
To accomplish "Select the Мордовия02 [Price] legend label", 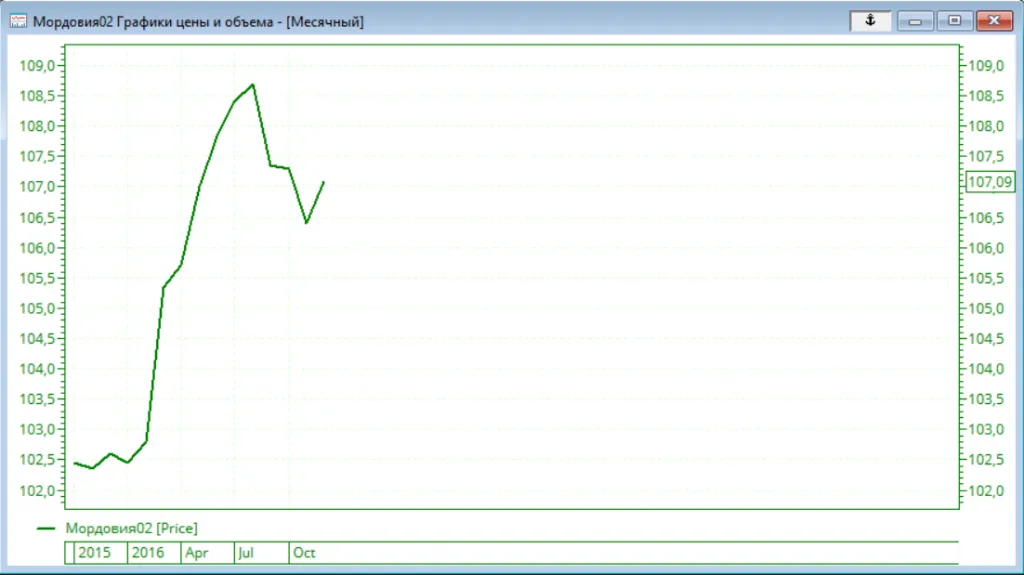I will [x=131, y=528].
